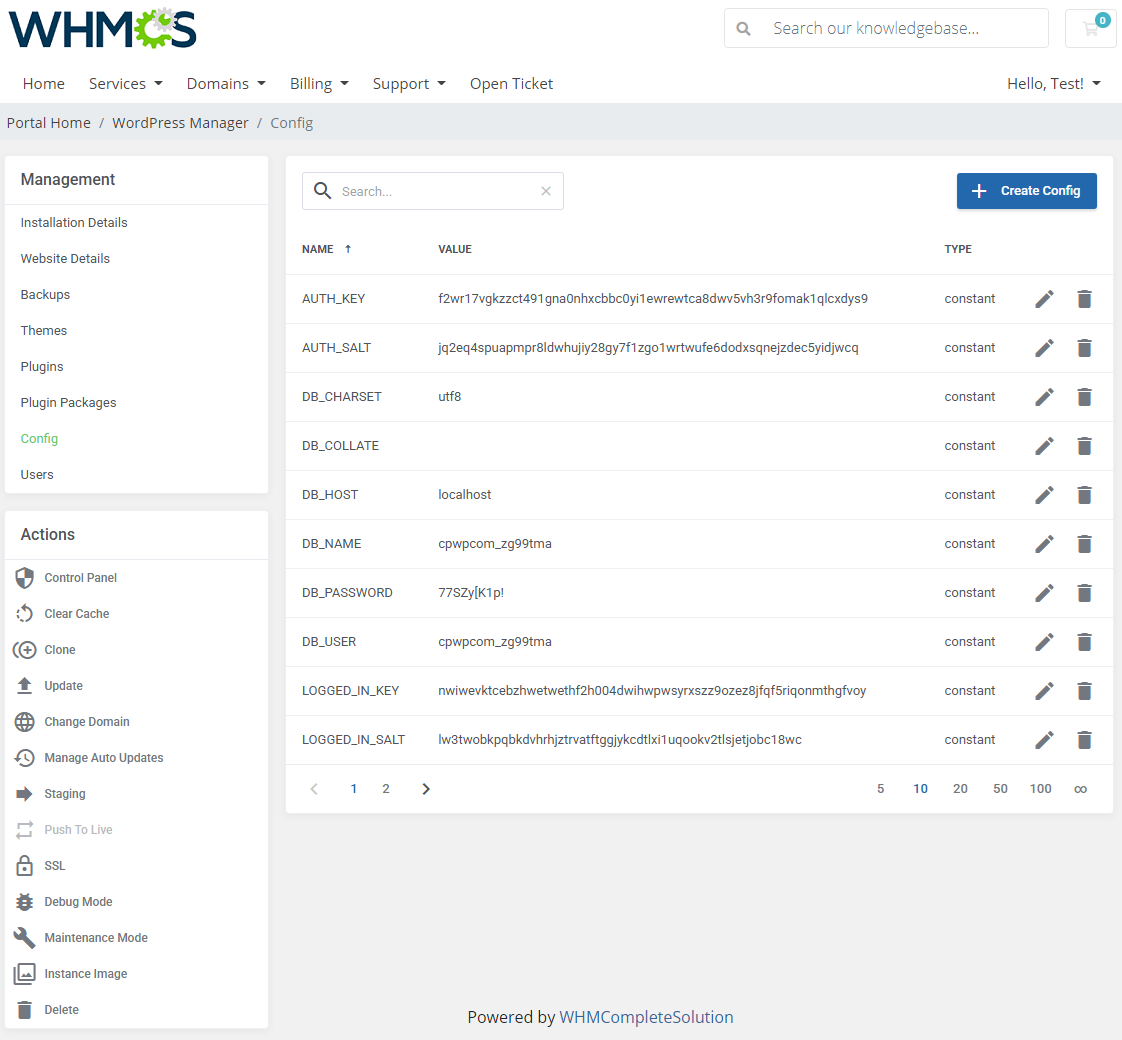Set page size to 50 entries
The width and height of the screenshot is (1122, 1040).
pyautogui.click(x=1000, y=788)
